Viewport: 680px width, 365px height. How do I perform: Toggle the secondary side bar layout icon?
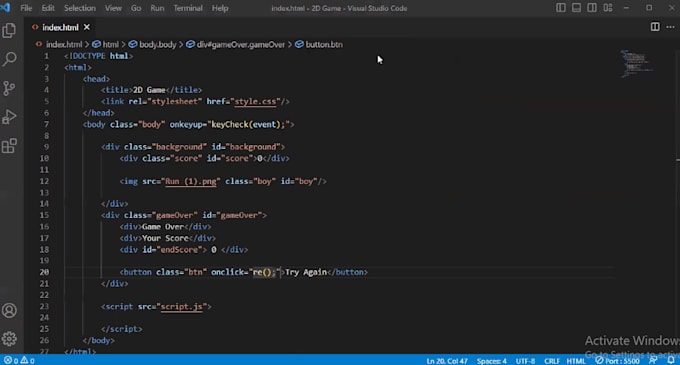coord(592,8)
